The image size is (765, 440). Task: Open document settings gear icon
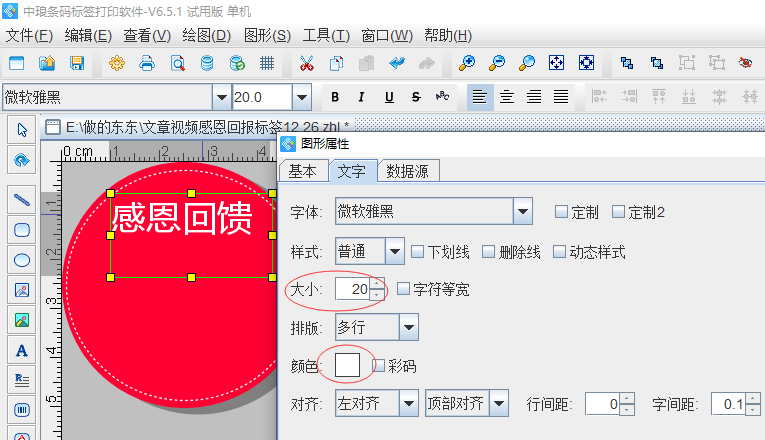(x=117, y=63)
